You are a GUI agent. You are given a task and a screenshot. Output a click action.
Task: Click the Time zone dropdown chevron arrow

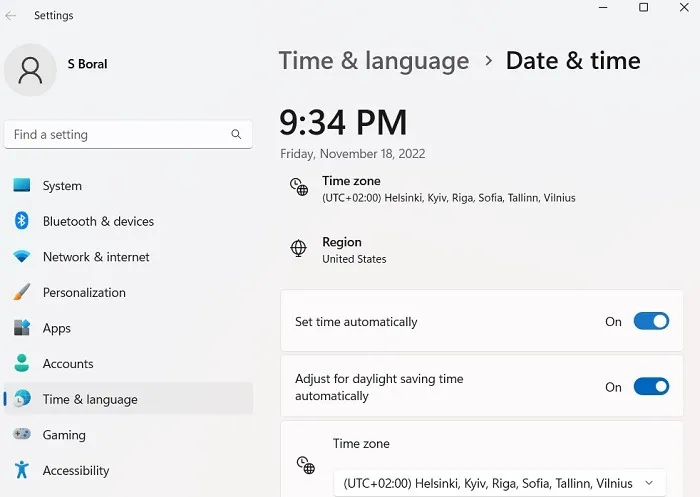coord(649,483)
